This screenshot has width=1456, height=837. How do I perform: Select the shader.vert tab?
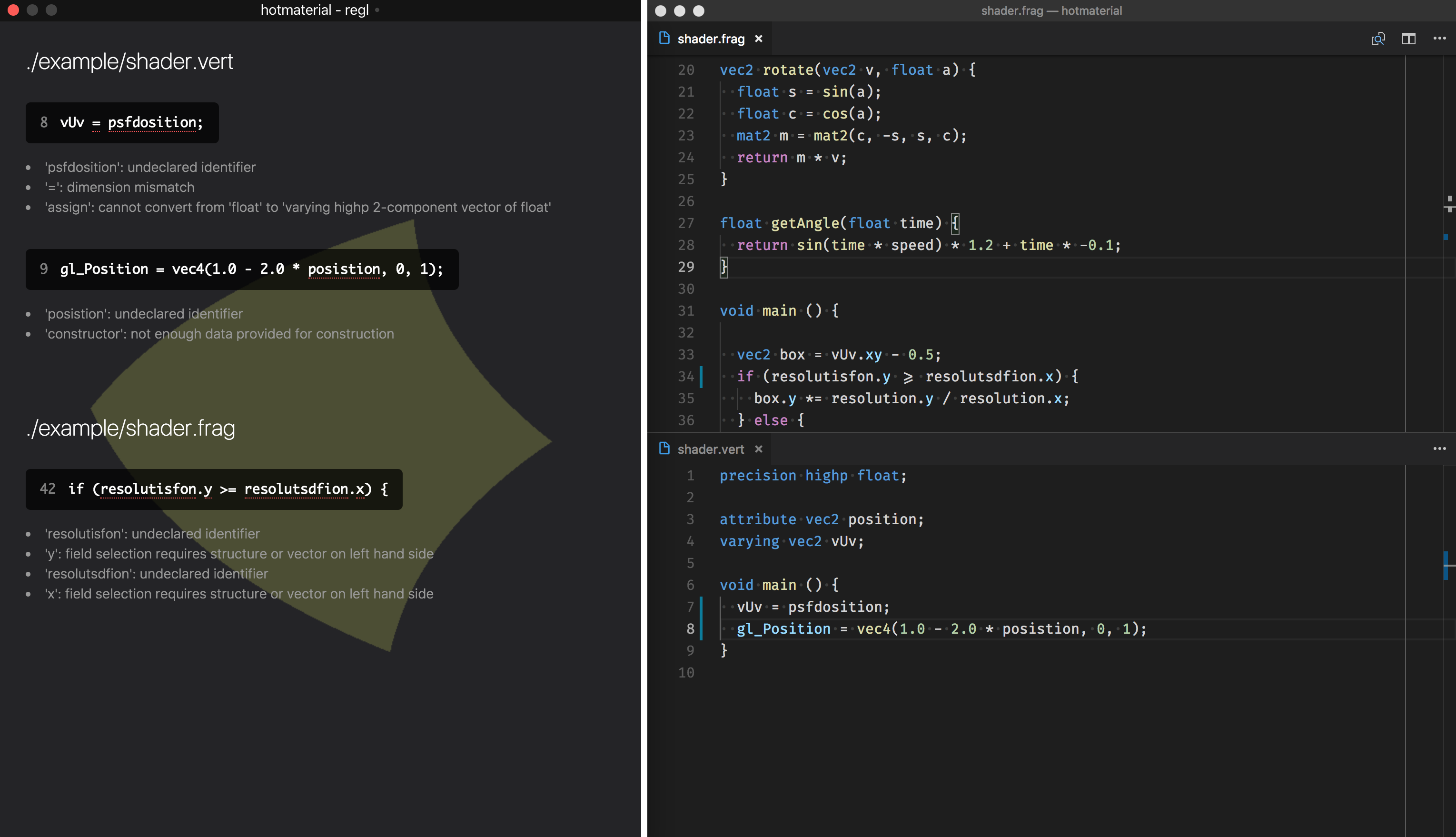710,449
